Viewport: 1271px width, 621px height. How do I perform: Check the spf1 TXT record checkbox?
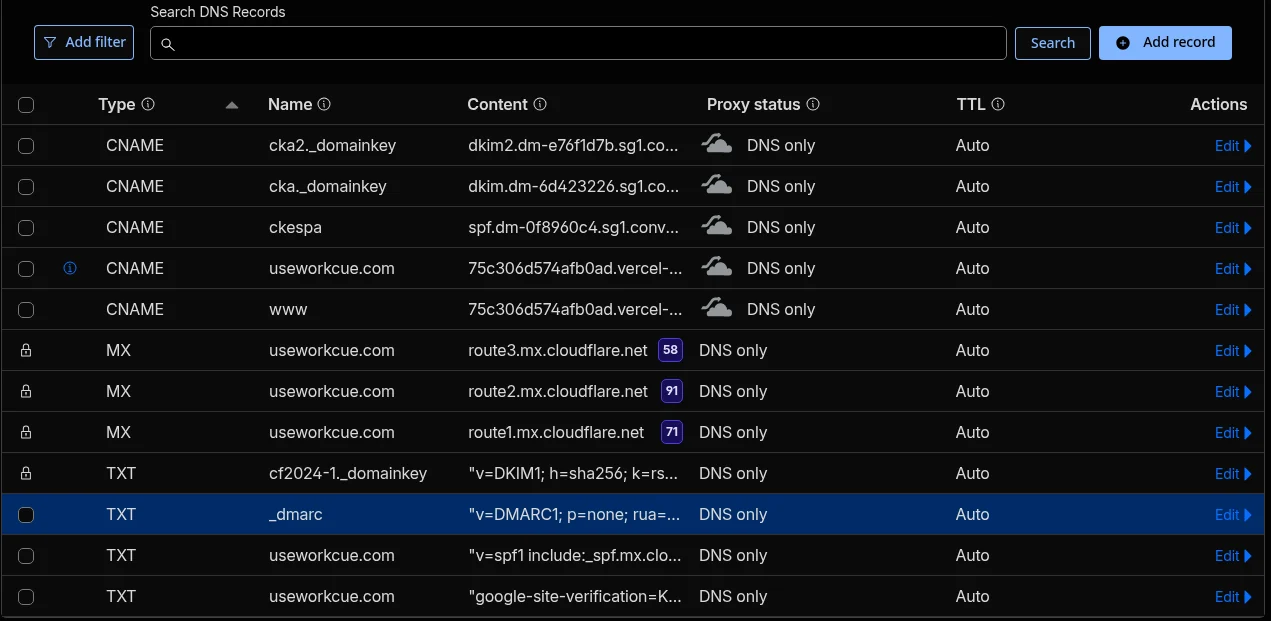coord(26,556)
